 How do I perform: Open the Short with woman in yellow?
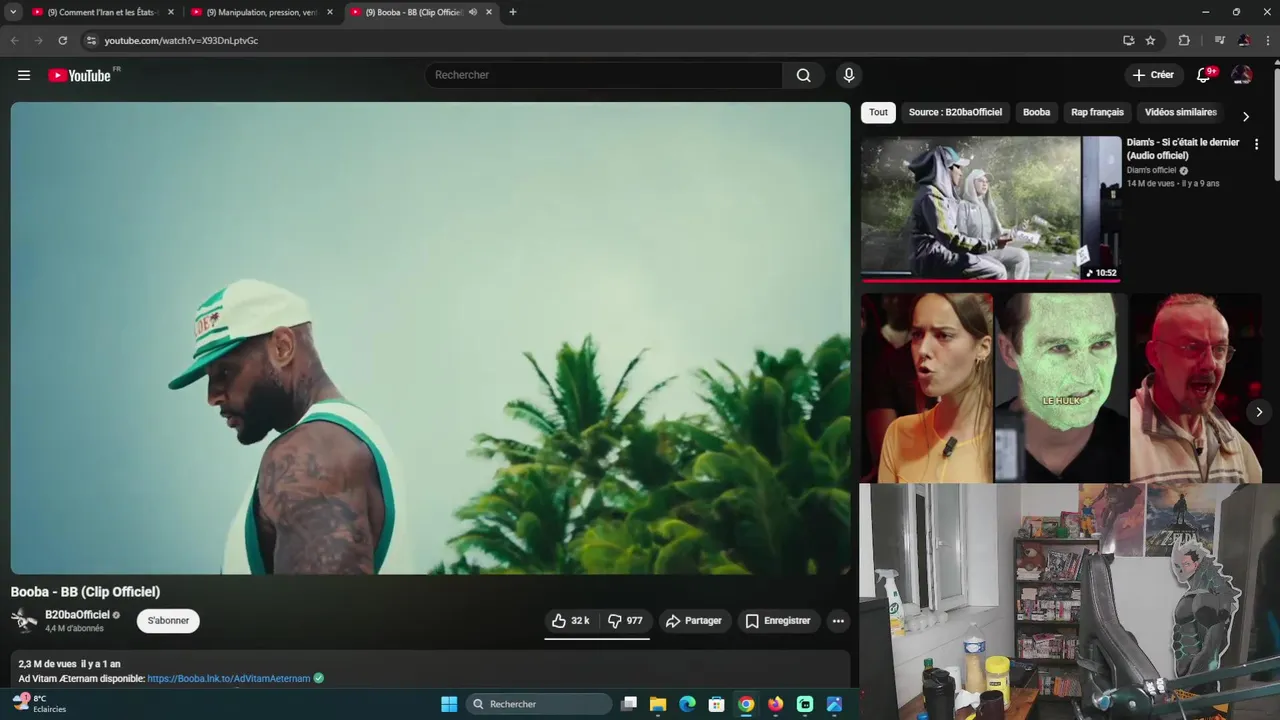click(927, 388)
